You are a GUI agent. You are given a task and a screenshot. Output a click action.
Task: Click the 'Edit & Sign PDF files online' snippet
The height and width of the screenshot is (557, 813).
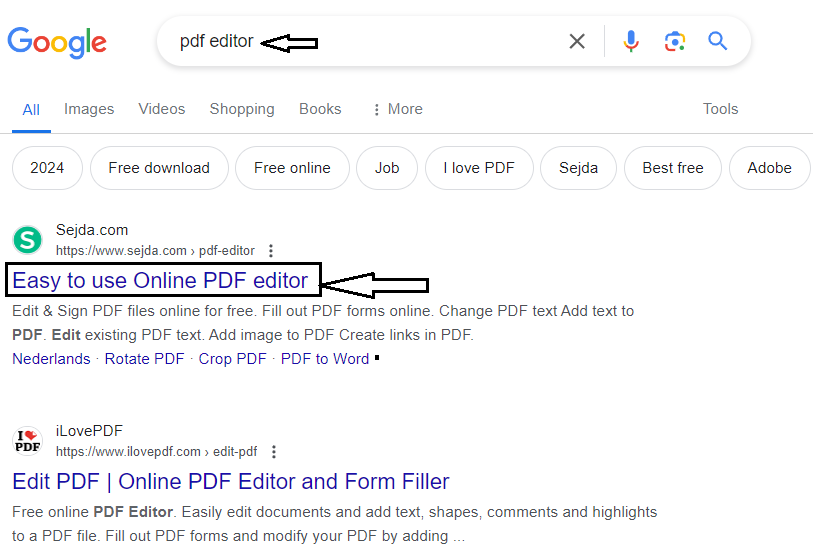[323, 323]
